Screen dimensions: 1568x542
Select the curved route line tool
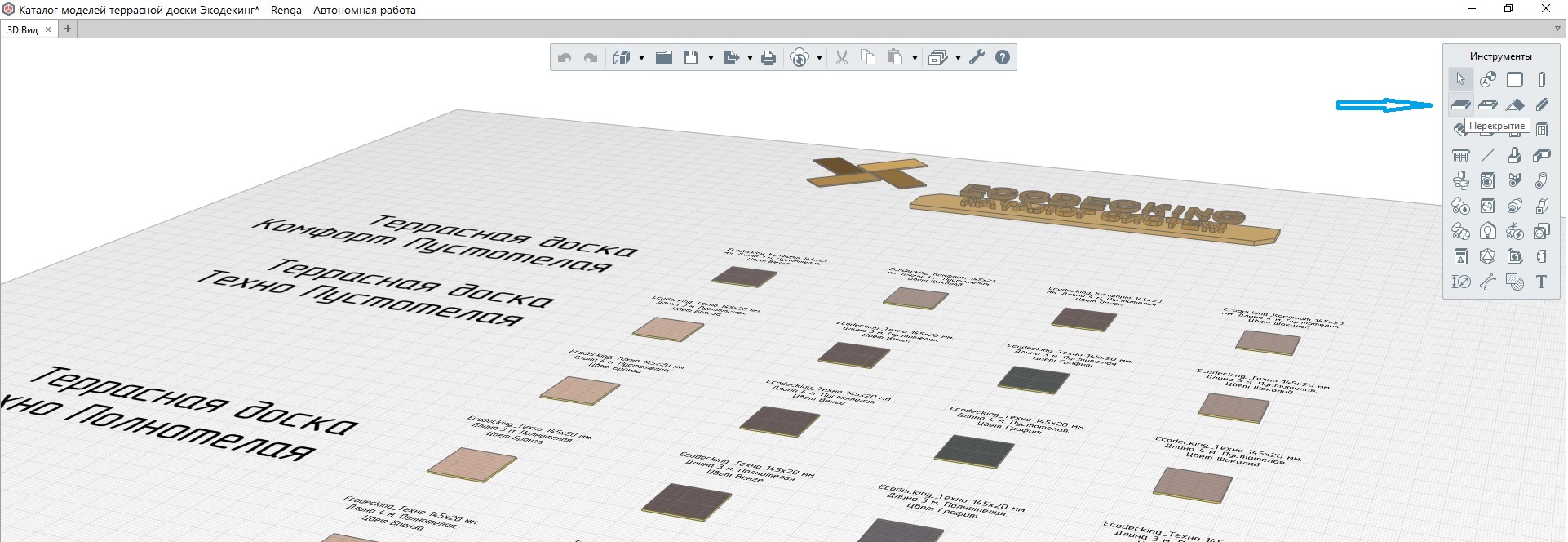click(x=1488, y=282)
